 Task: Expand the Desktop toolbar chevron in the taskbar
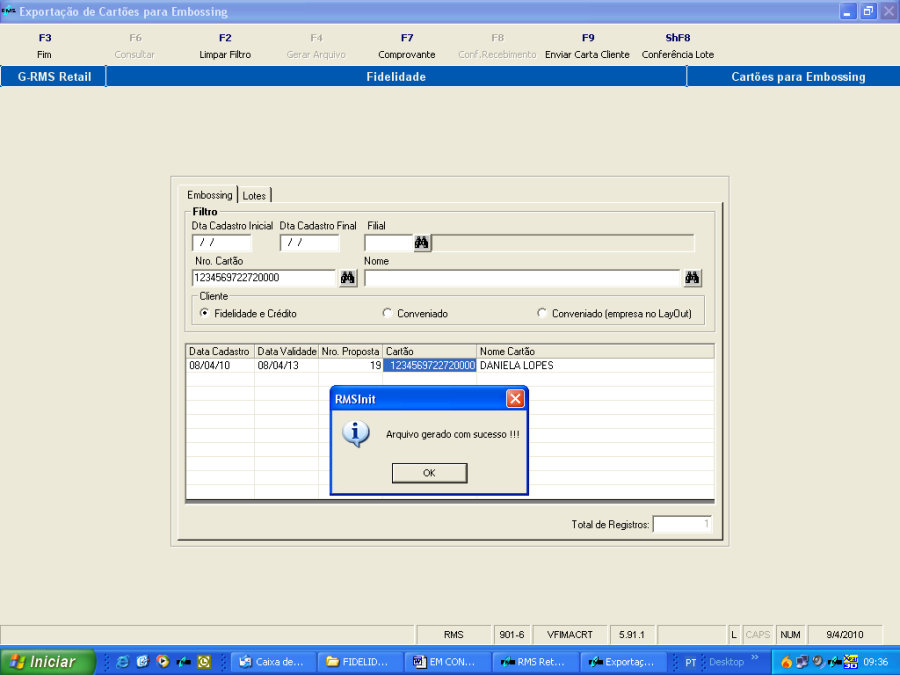click(755, 658)
